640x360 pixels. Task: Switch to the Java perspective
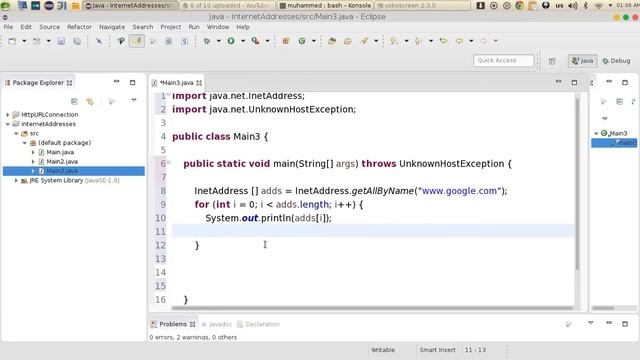tap(582, 61)
